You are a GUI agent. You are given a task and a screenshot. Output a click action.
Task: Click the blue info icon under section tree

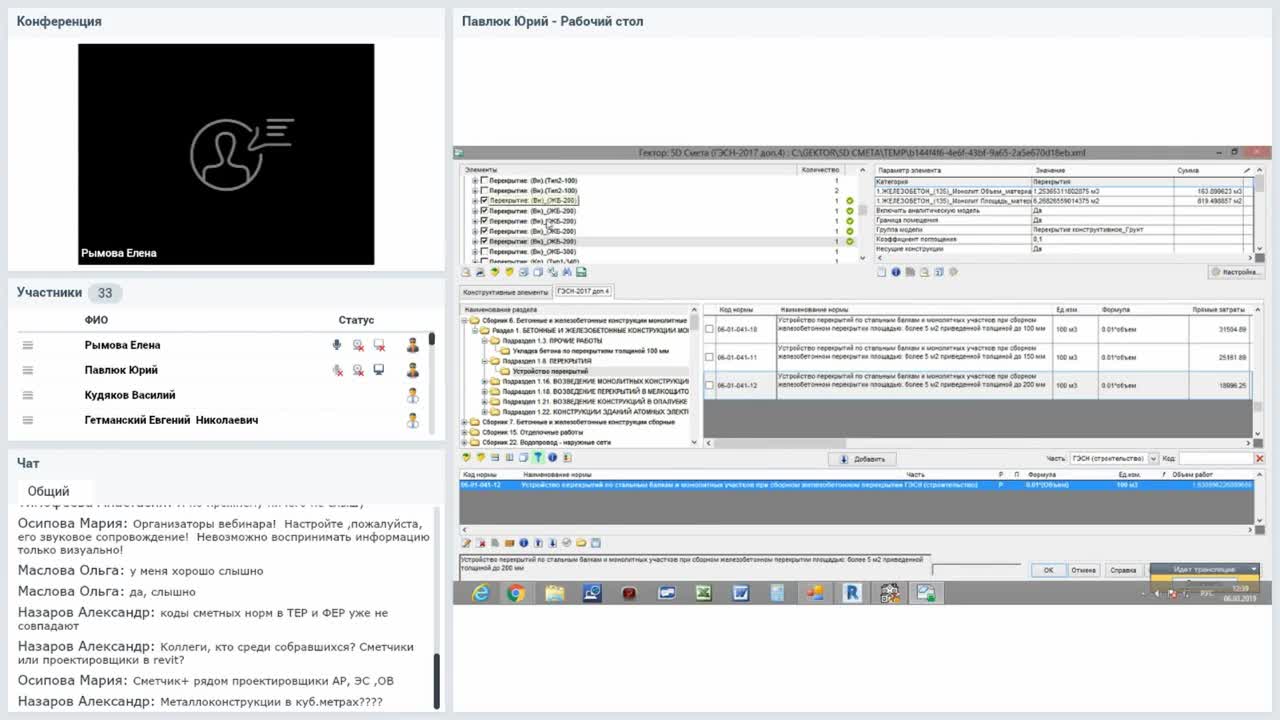pos(552,457)
